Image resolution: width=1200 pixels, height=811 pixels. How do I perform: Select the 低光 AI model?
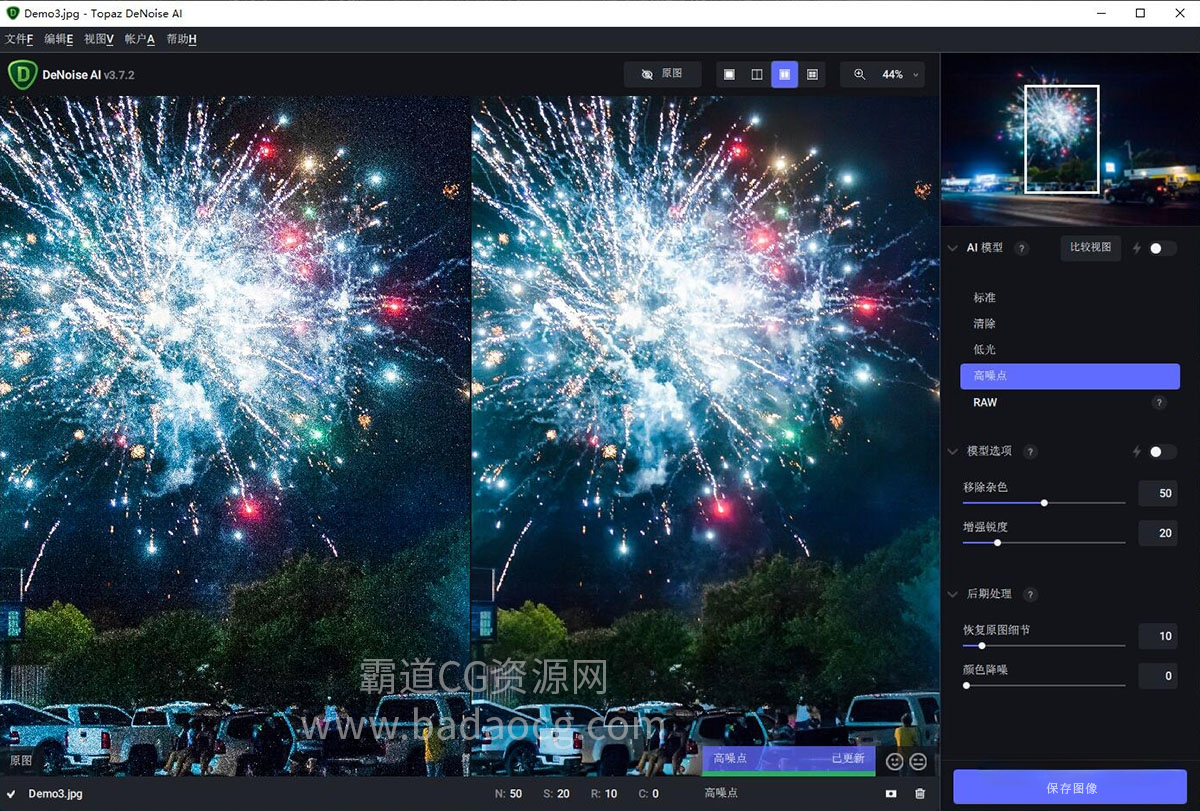(1070, 350)
